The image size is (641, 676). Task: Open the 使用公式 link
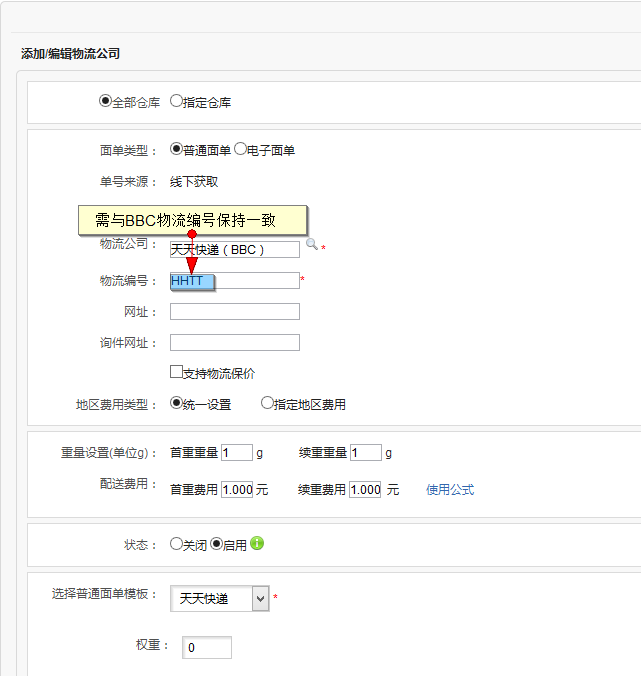[x=450, y=490]
